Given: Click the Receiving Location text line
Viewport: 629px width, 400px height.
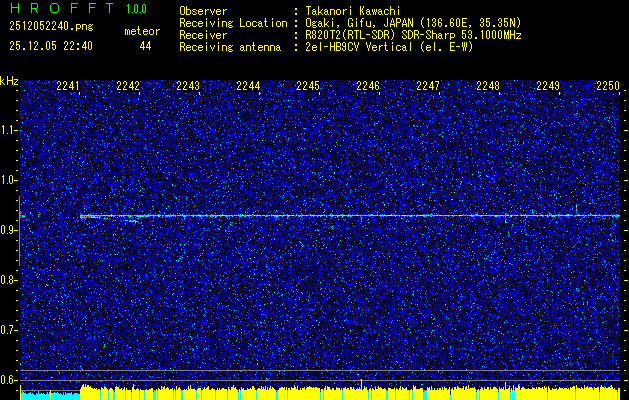Looking at the screenshot, I should coord(350,23).
